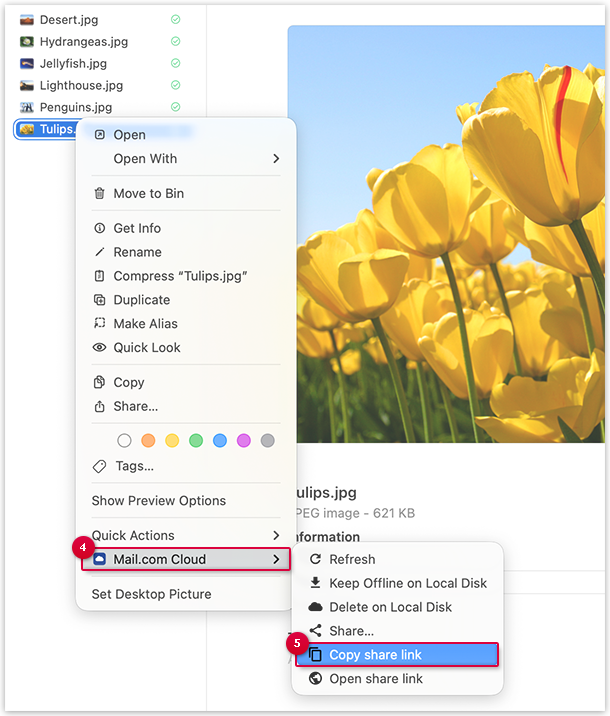
Task: Expand the Quick Actions submenu
Action: point(276,536)
